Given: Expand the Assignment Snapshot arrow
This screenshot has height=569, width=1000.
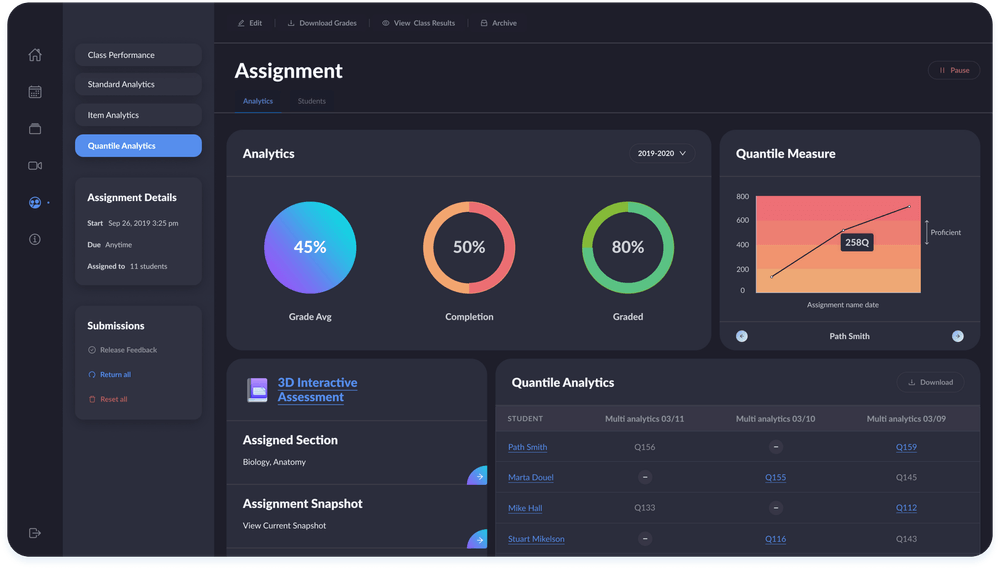Looking at the screenshot, I should [479, 541].
